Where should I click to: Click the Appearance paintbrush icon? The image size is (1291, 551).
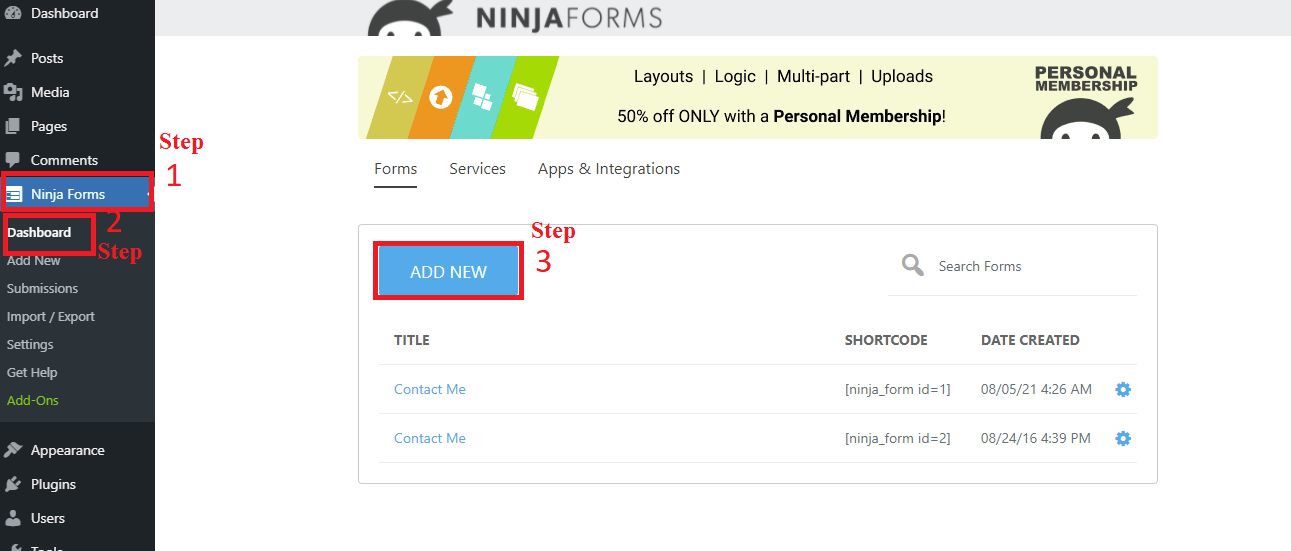click(x=13, y=450)
